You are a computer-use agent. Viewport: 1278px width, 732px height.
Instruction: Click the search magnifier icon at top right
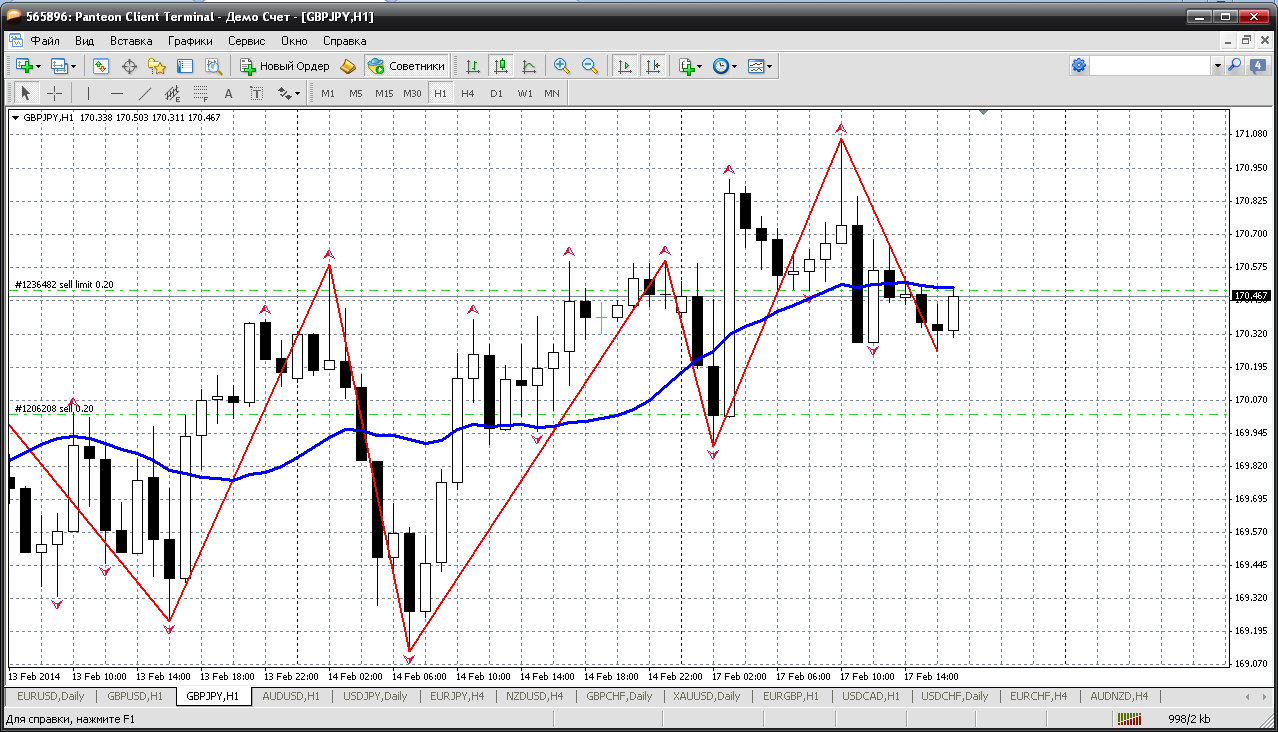1234,65
